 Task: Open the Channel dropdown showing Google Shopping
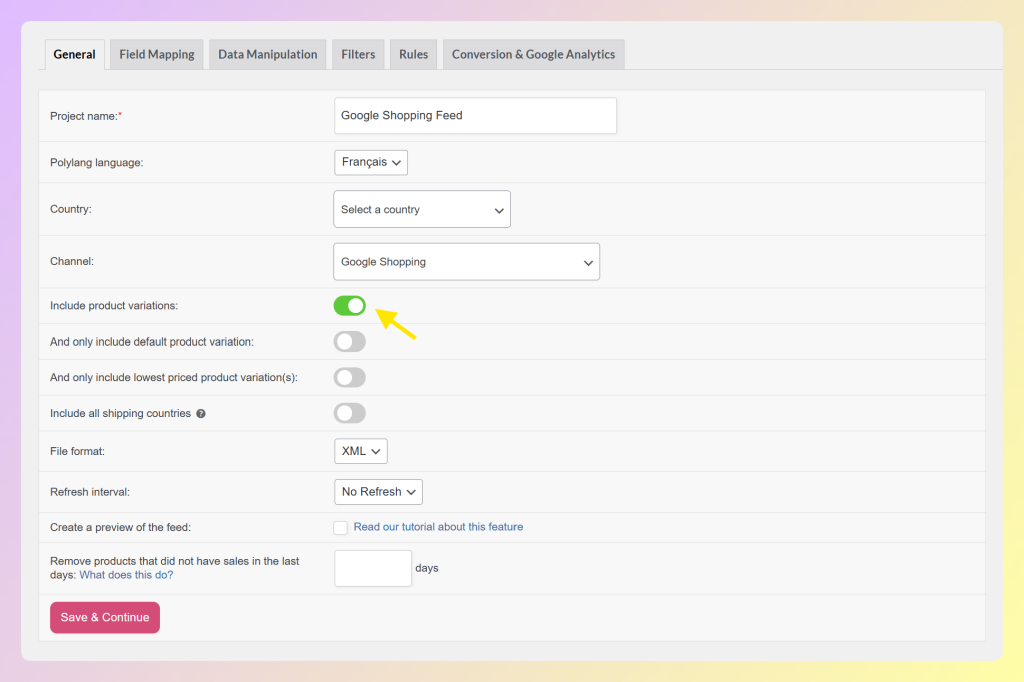[466, 261]
